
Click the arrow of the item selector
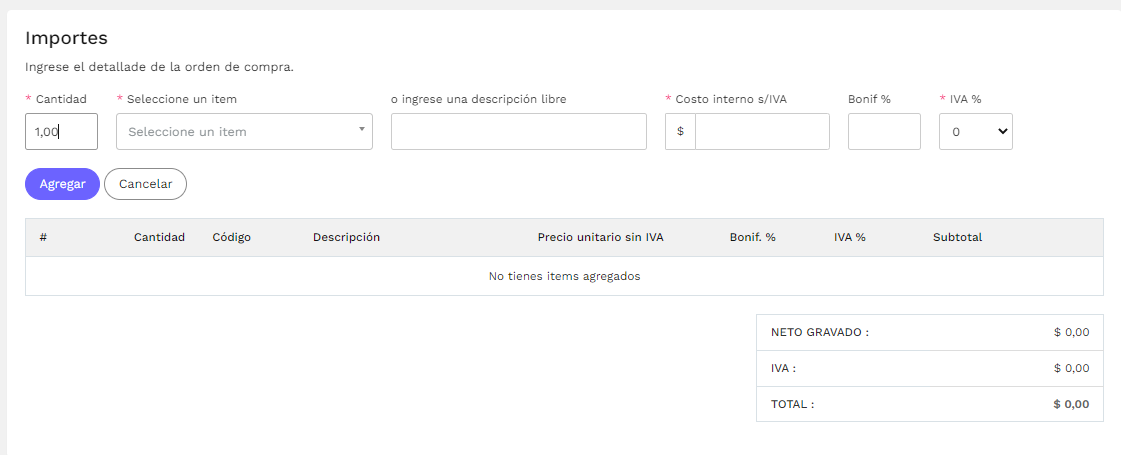[x=362, y=129]
